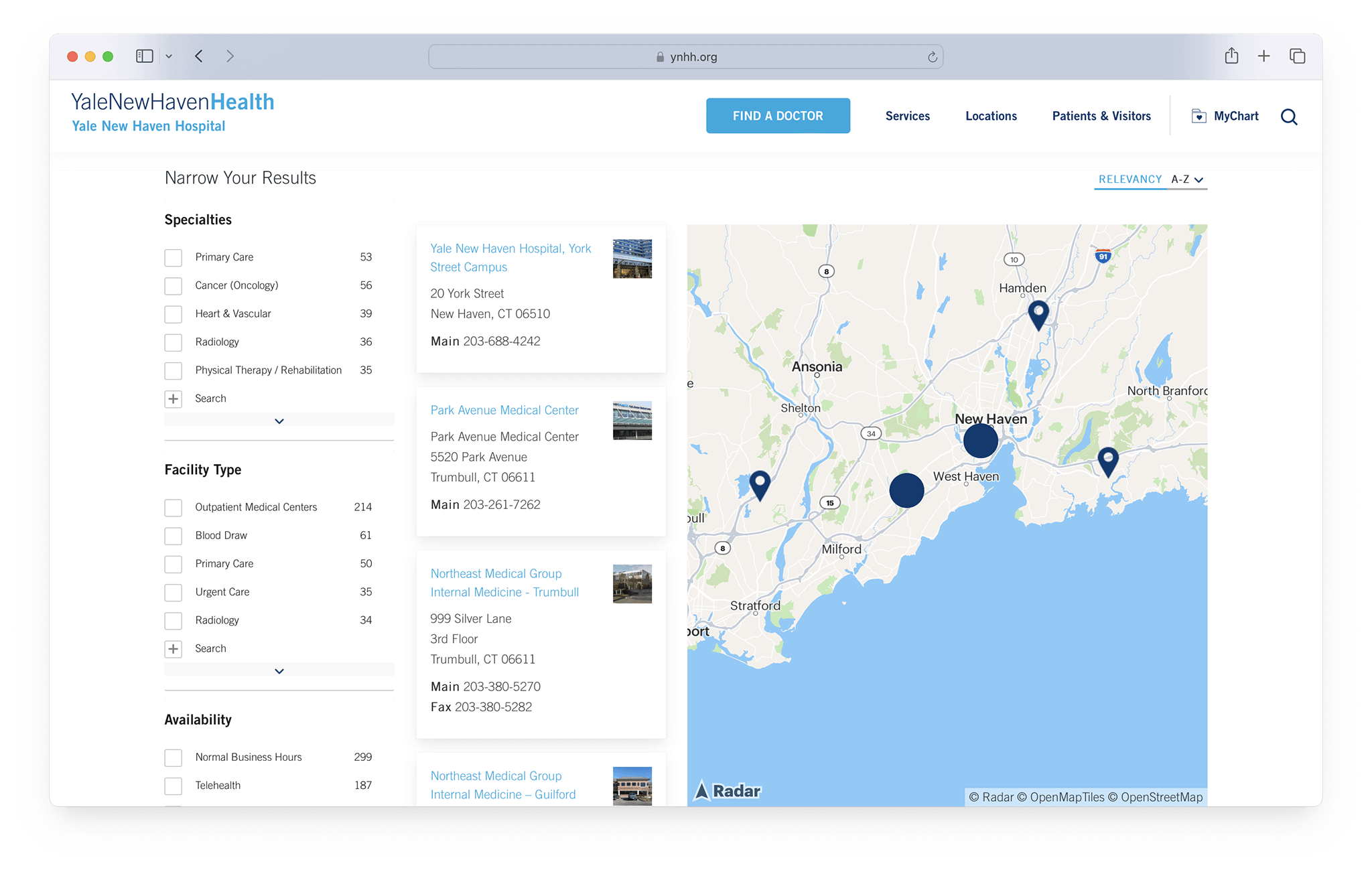Click the Trumbull Internal Medicine thumbnail
The image size is (1372, 872).
[x=632, y=583]
